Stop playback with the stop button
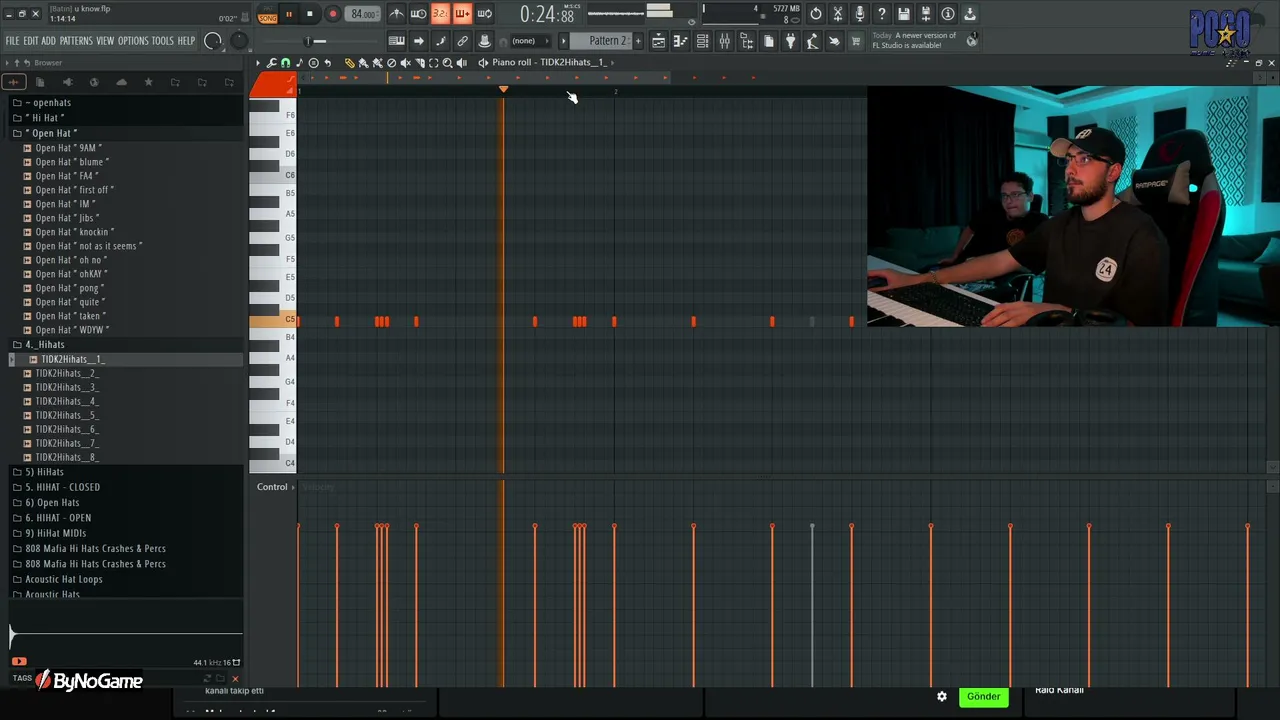Image resolution: width=1280 pixels, height=720 pixels. 310,14
